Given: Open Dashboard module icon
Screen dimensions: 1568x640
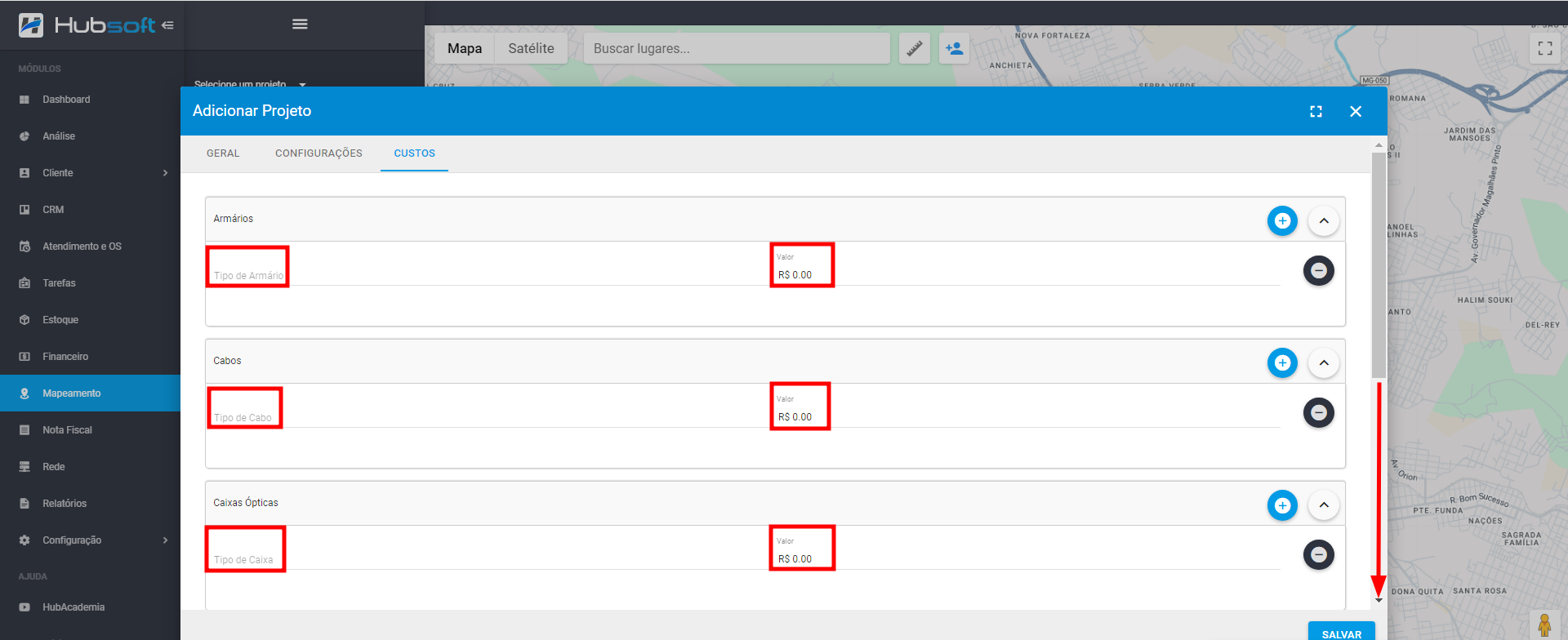Looking at the screenshot, I should click(24, 100).
